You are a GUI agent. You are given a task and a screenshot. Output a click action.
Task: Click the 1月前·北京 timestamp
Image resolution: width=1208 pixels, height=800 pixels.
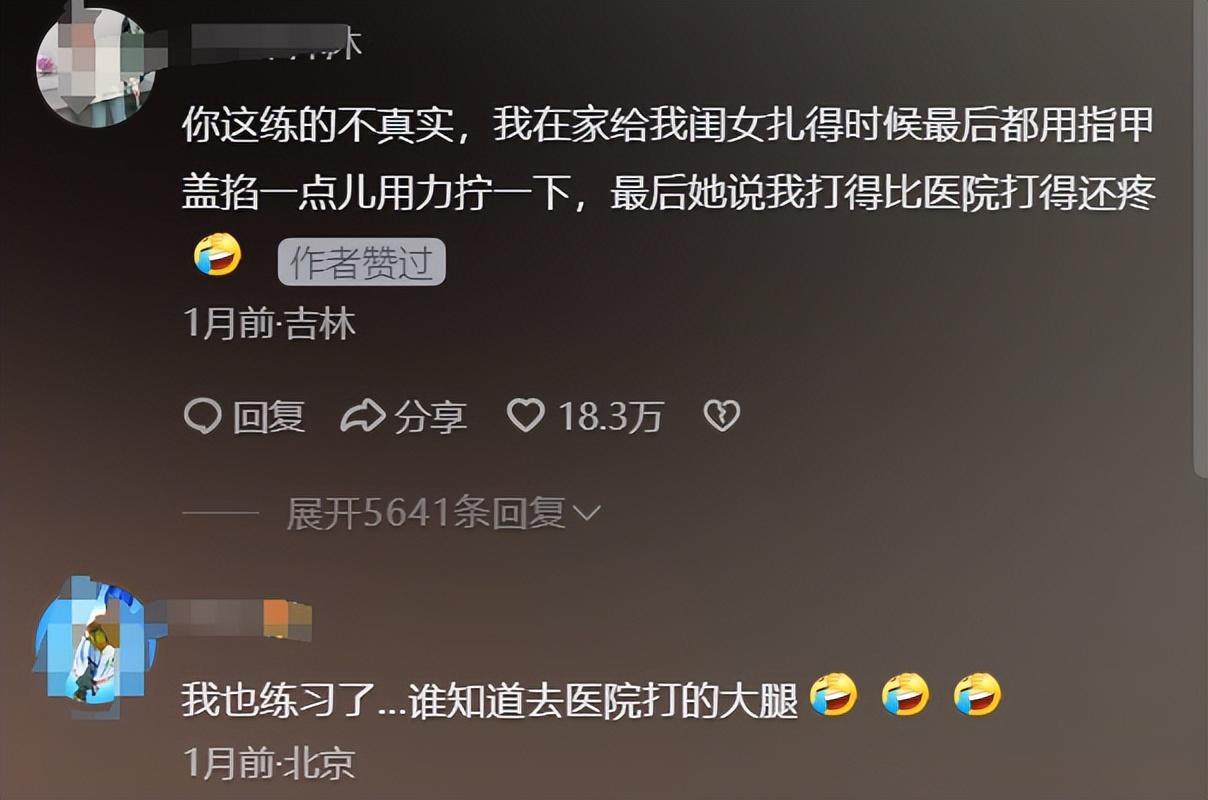tap(270, 764)
